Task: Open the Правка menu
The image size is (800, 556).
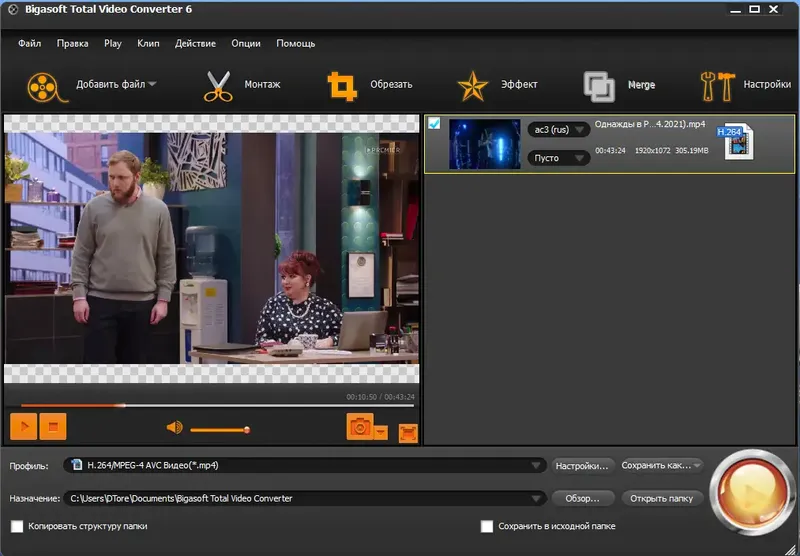Action: (72, 43)
